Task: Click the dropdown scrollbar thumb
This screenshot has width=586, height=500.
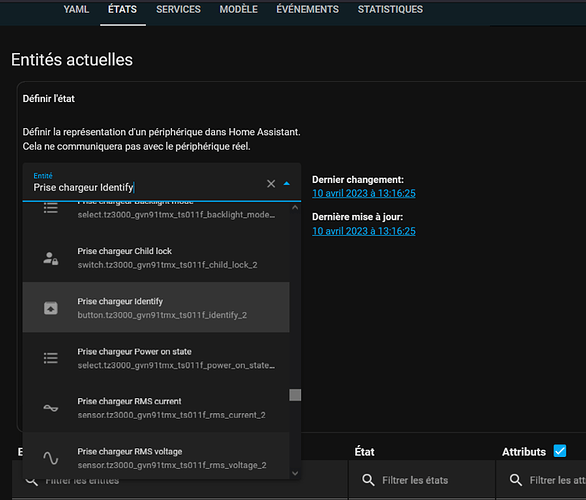Action: click(295, 395)
